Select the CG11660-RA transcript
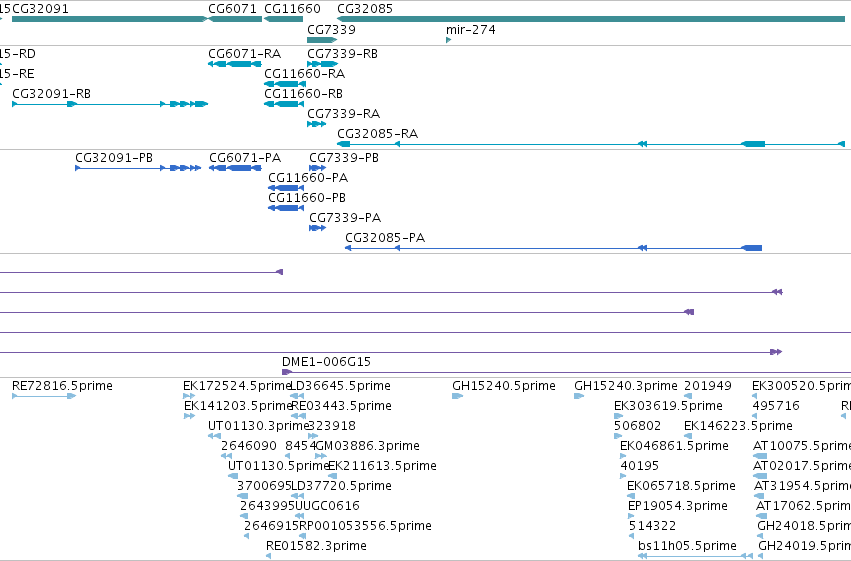 click(284, 84)
